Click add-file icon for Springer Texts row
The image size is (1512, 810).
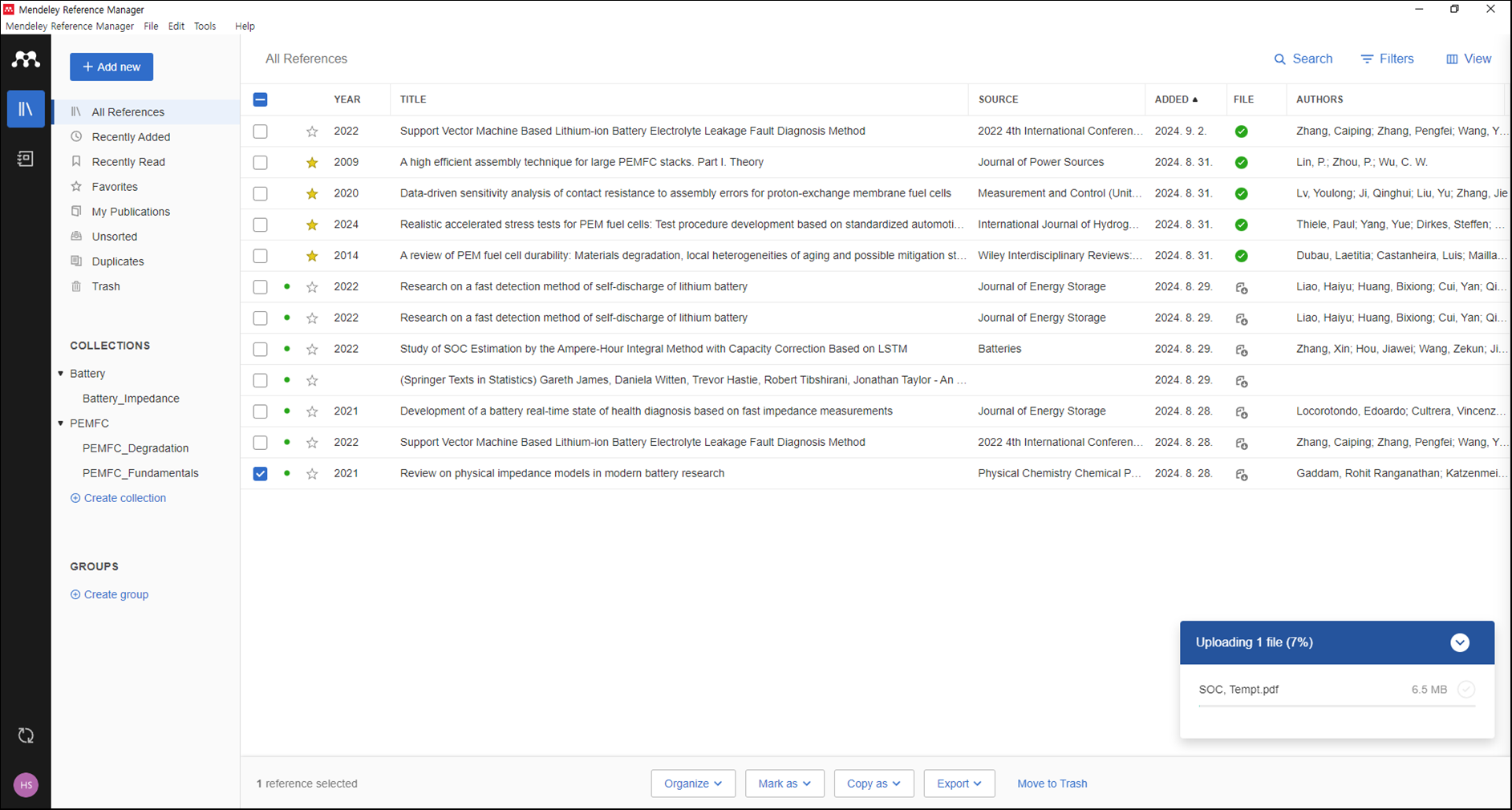click(x=1241, y=382)
